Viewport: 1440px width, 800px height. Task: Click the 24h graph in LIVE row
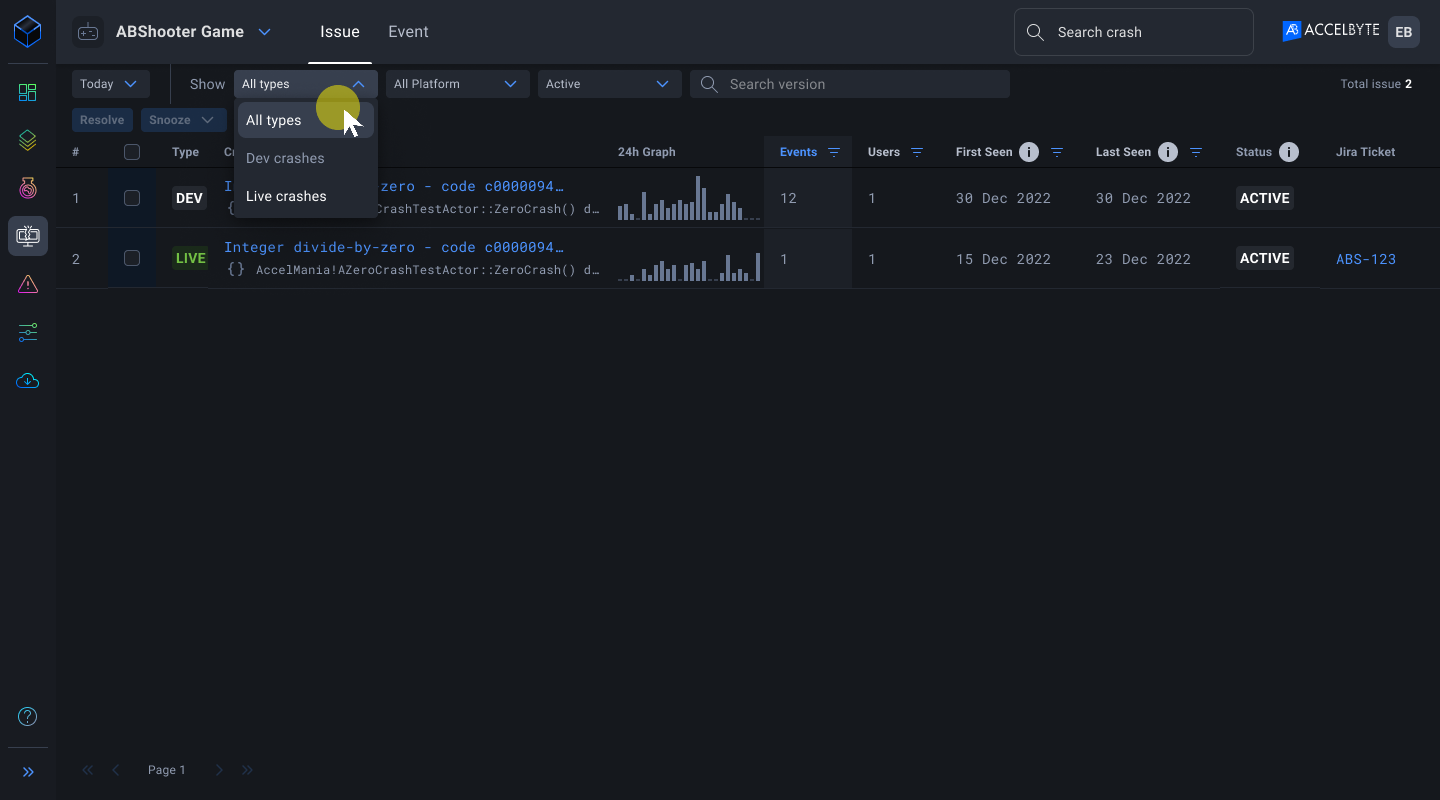[689, 266]
